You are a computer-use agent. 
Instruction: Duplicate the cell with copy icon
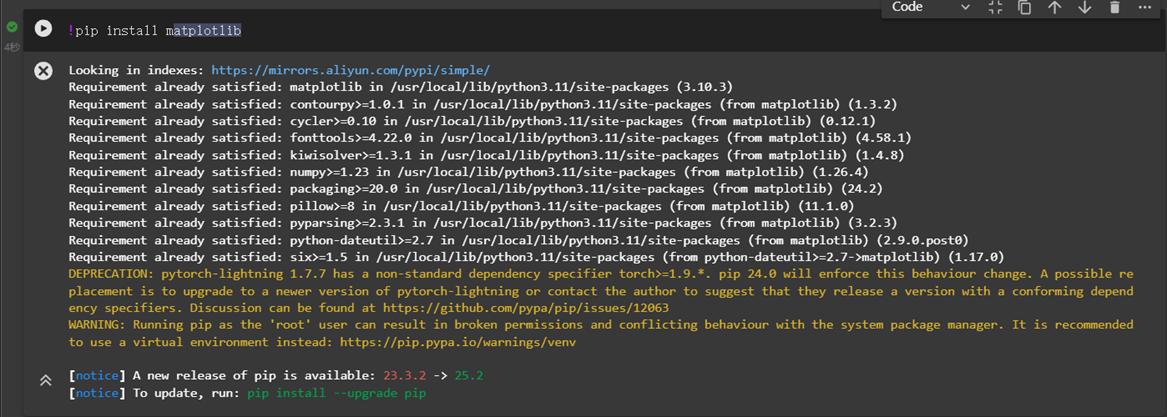click(1025, 7)
